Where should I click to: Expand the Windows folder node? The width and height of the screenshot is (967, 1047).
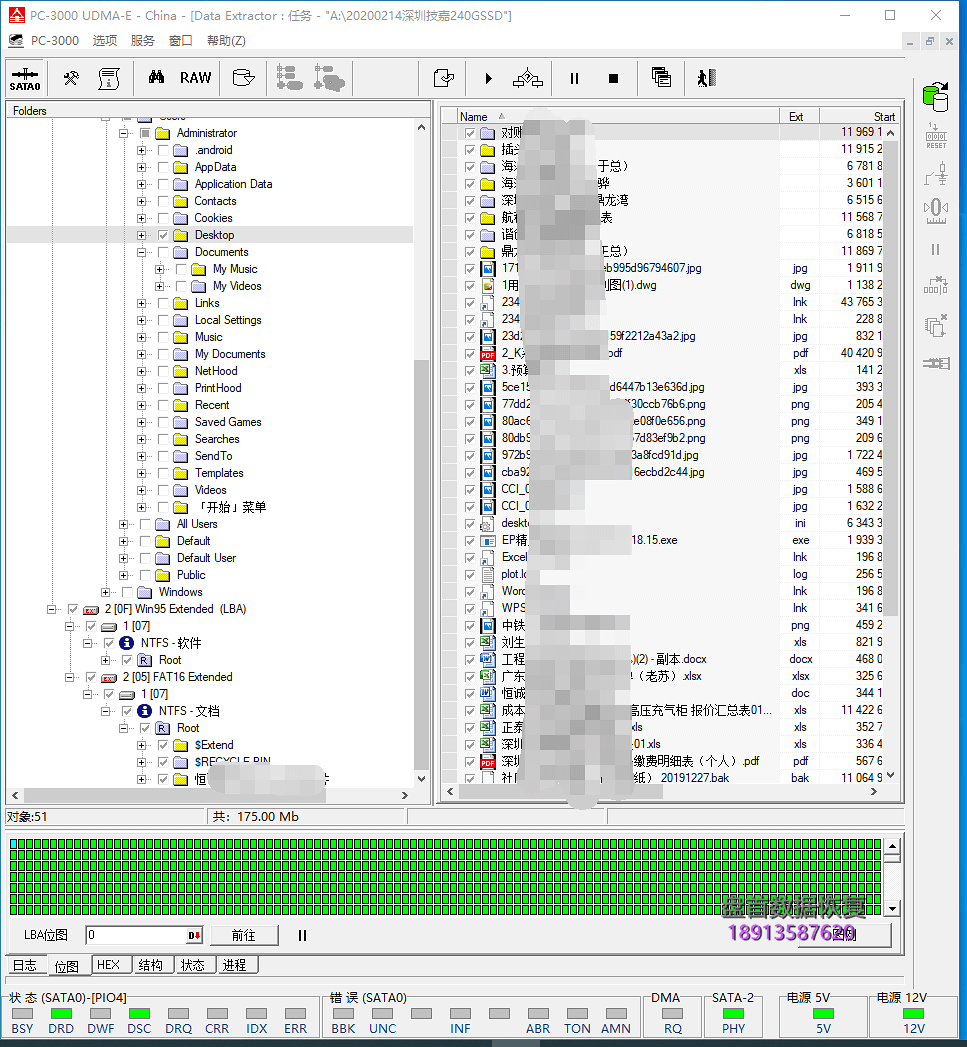pos(106,592)
